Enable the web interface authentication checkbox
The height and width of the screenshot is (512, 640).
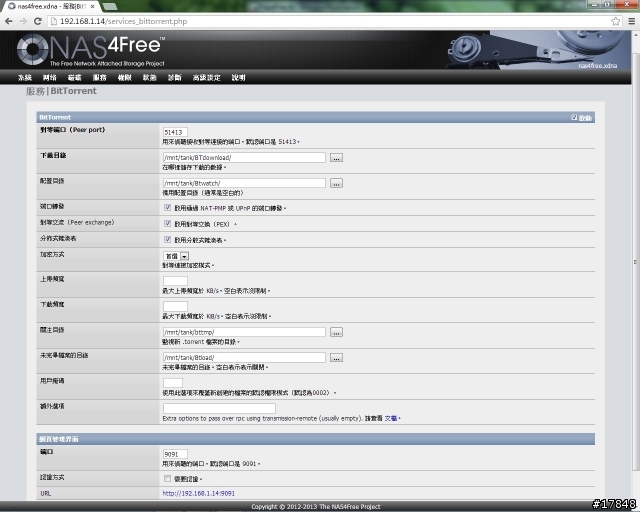(x=167, y=478)
